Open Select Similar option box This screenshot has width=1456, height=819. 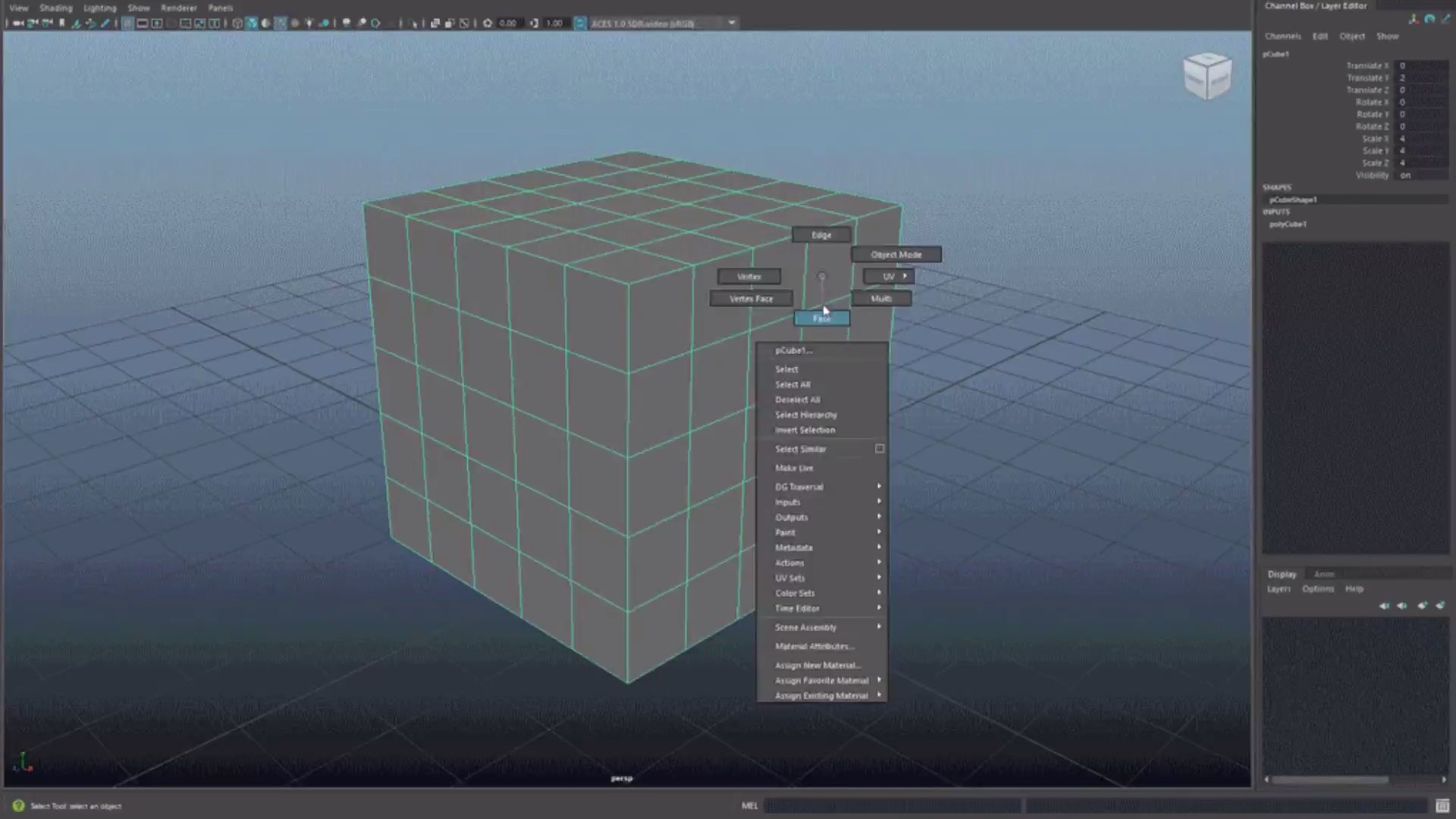[x=880, y=449]
